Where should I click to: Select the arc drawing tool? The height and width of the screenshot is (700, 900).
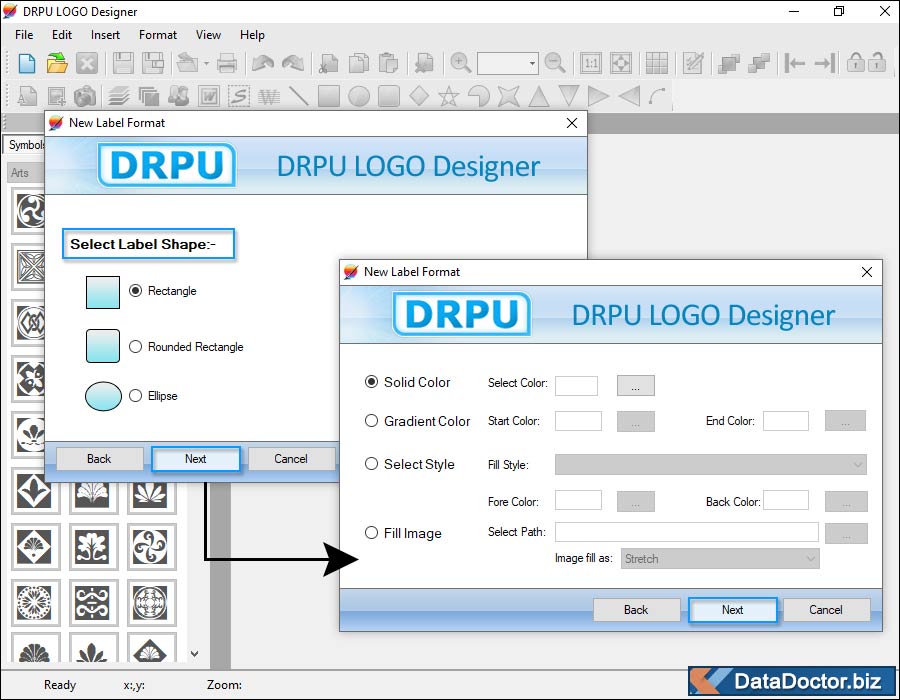point(657,96)
